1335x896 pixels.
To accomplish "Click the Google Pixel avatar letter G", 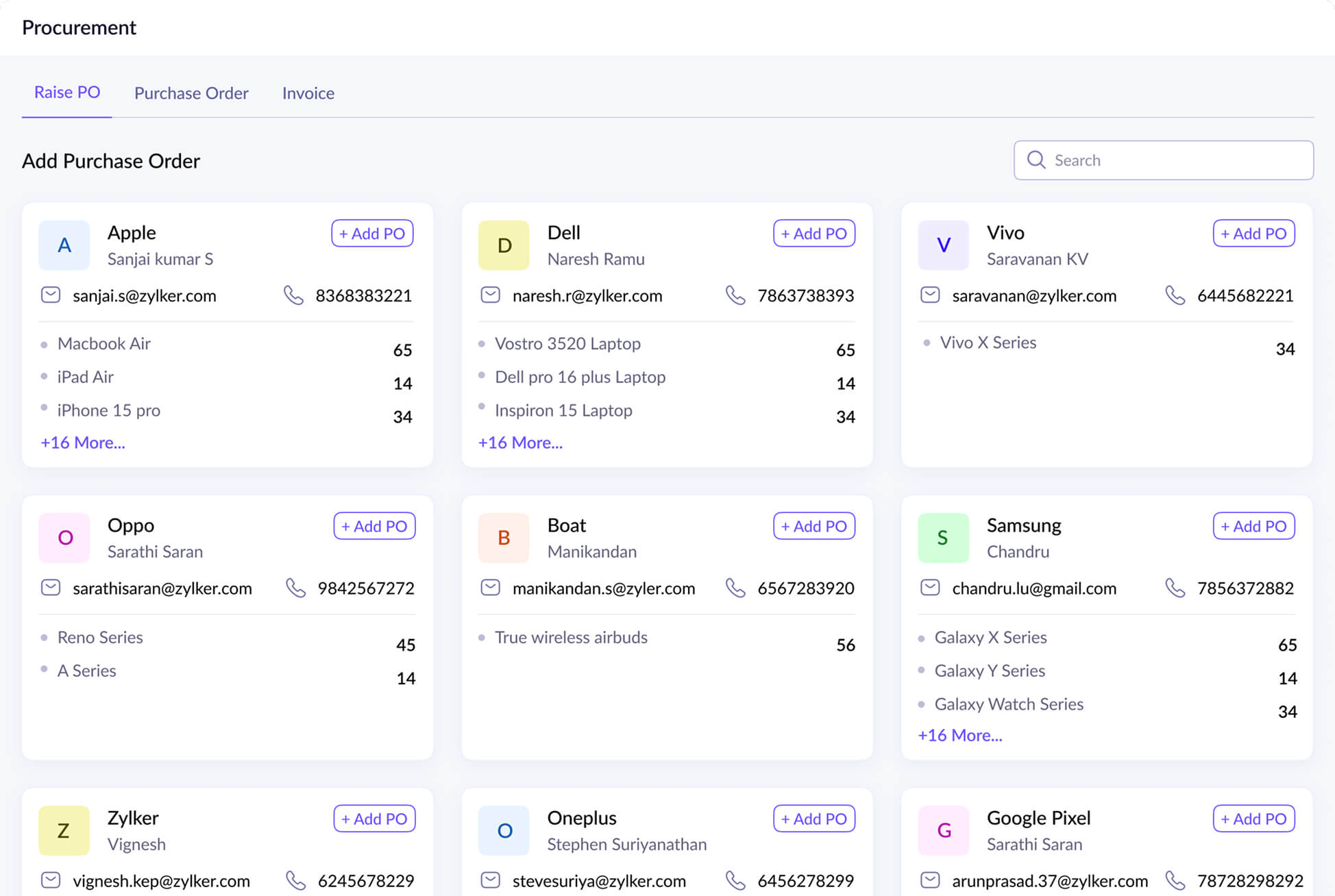I will click(944, 830).
